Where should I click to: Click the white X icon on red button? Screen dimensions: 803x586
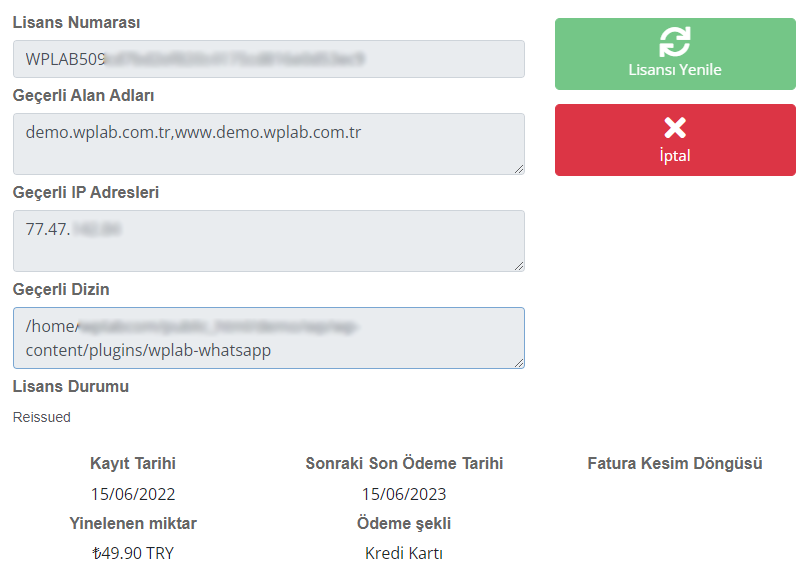tap(675, 128)
